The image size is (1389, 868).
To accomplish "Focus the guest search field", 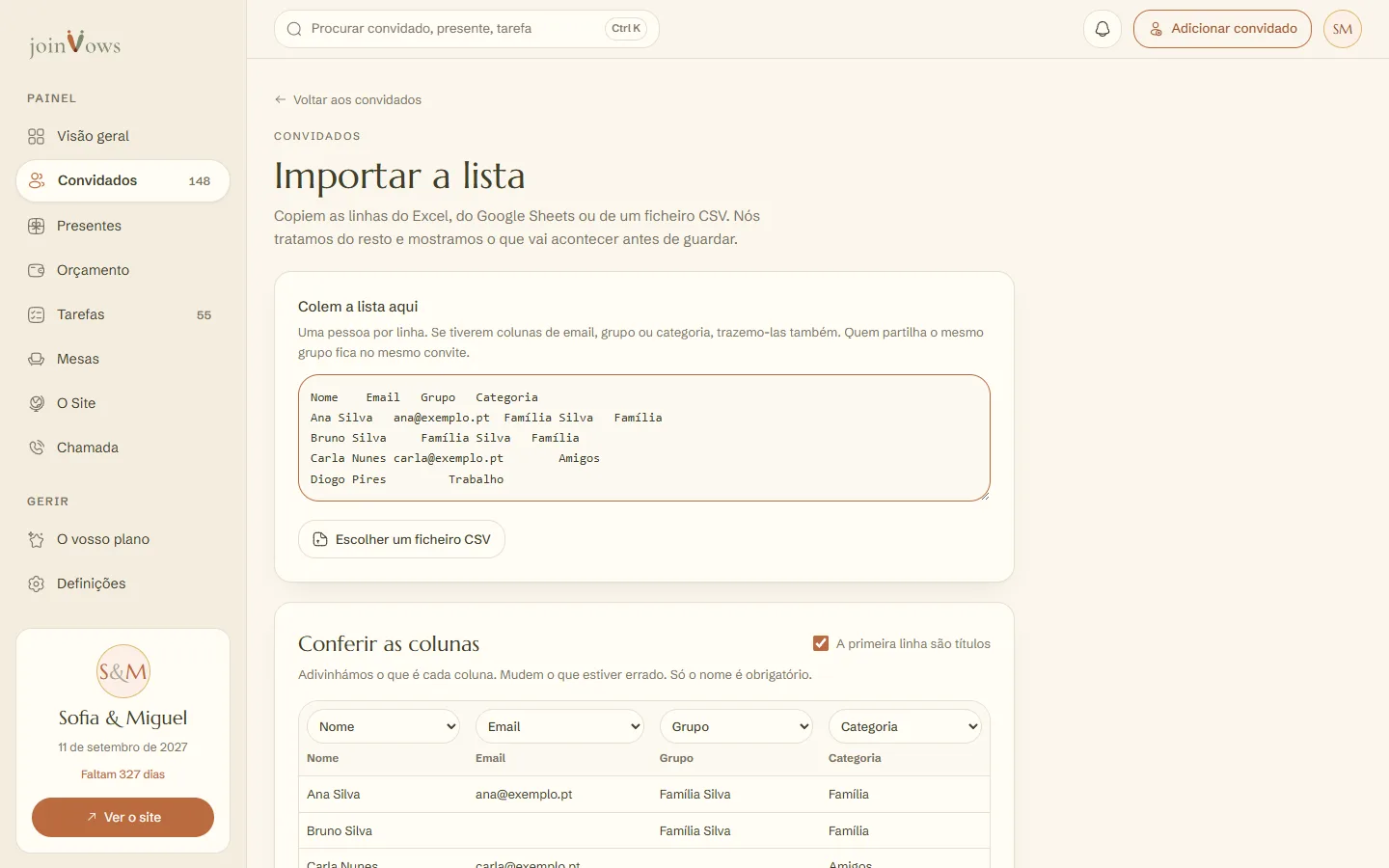I will 467,29.
